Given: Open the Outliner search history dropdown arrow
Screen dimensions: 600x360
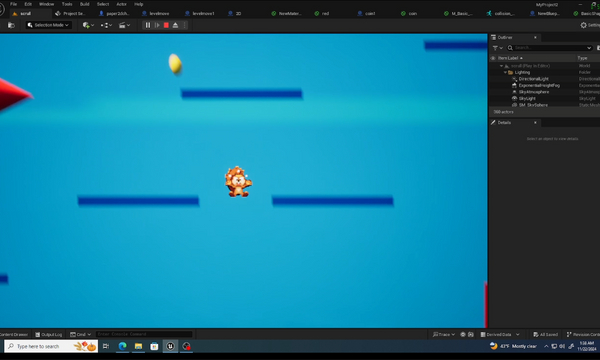Looking at the screenshot, I should (x=589, y=48).
